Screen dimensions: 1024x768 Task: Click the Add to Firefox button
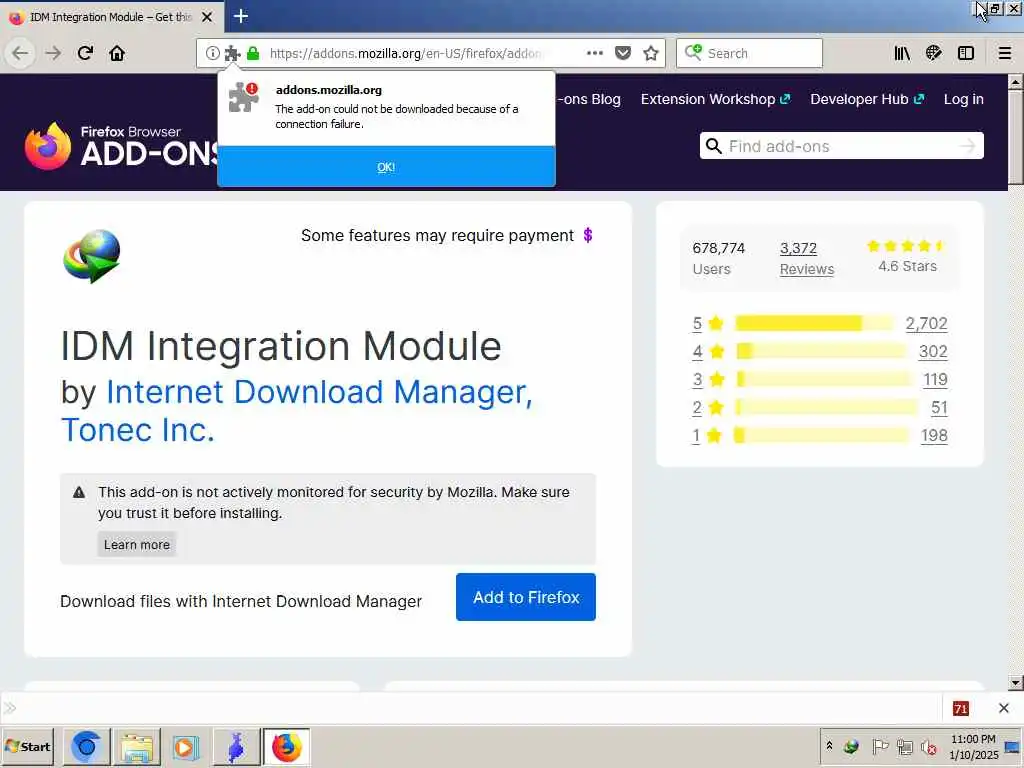click(x=526, y=597)
